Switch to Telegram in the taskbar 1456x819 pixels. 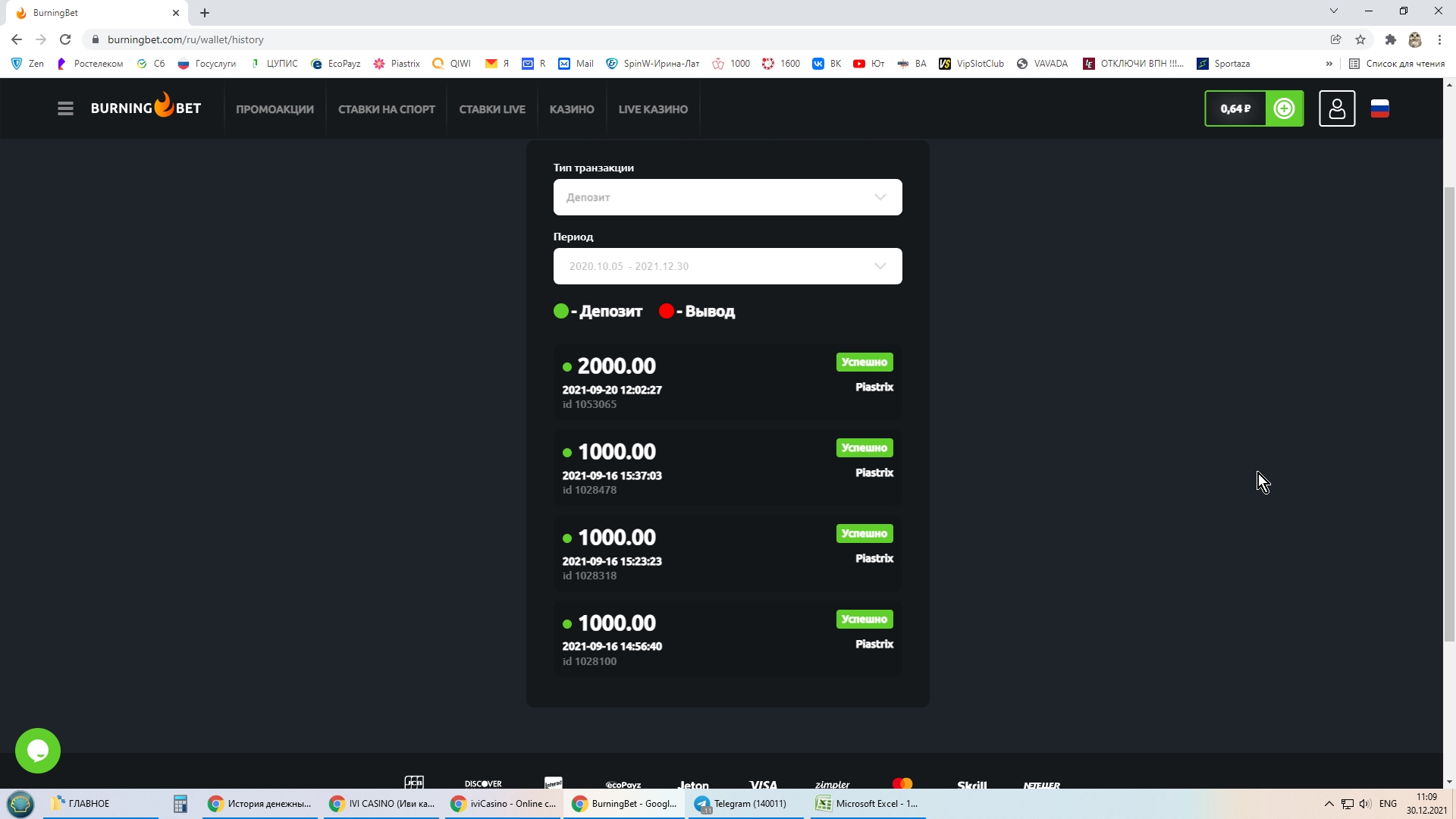coord(743,804)
